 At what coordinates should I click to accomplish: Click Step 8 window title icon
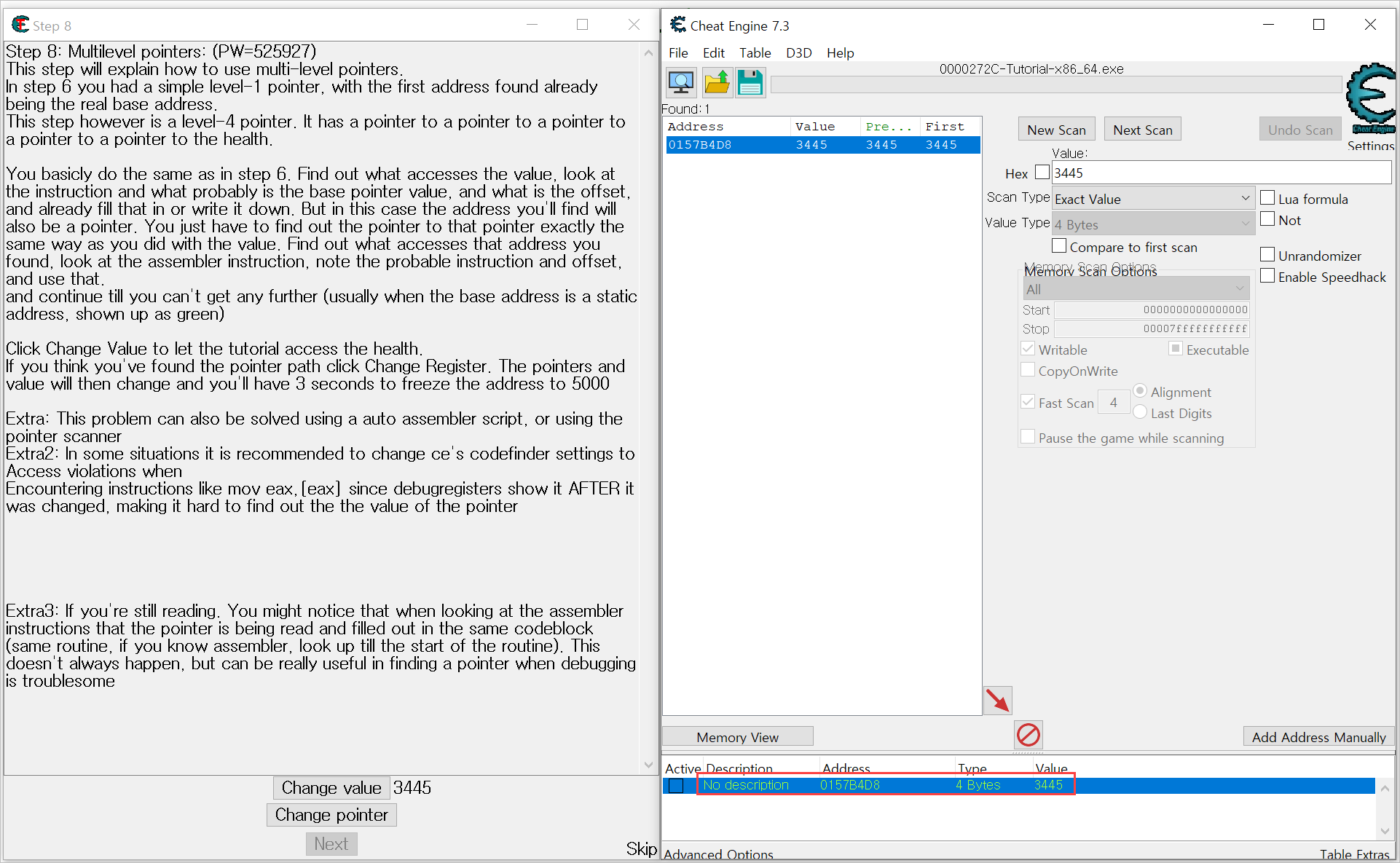point(20,25)
